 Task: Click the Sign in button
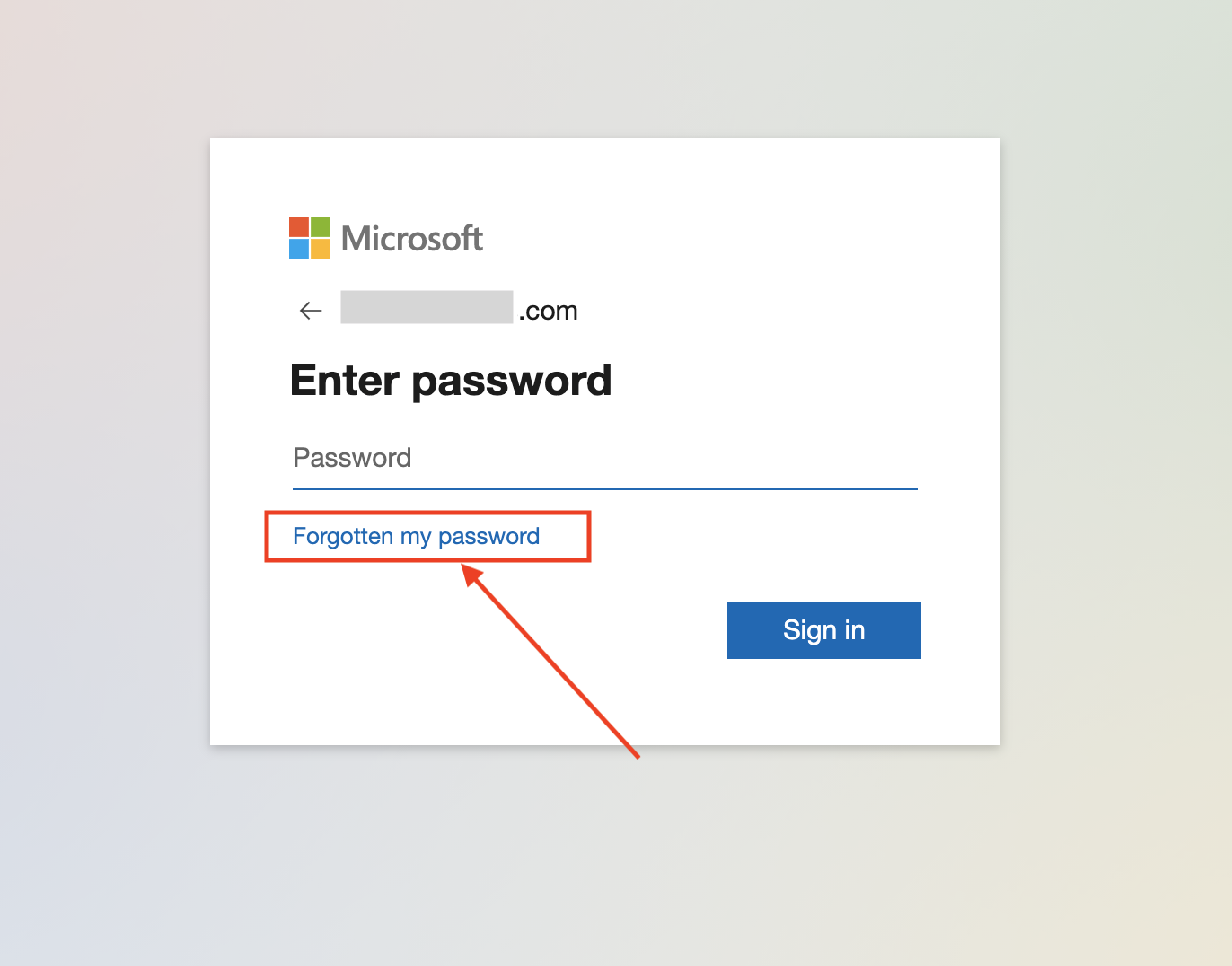point(824,630)
